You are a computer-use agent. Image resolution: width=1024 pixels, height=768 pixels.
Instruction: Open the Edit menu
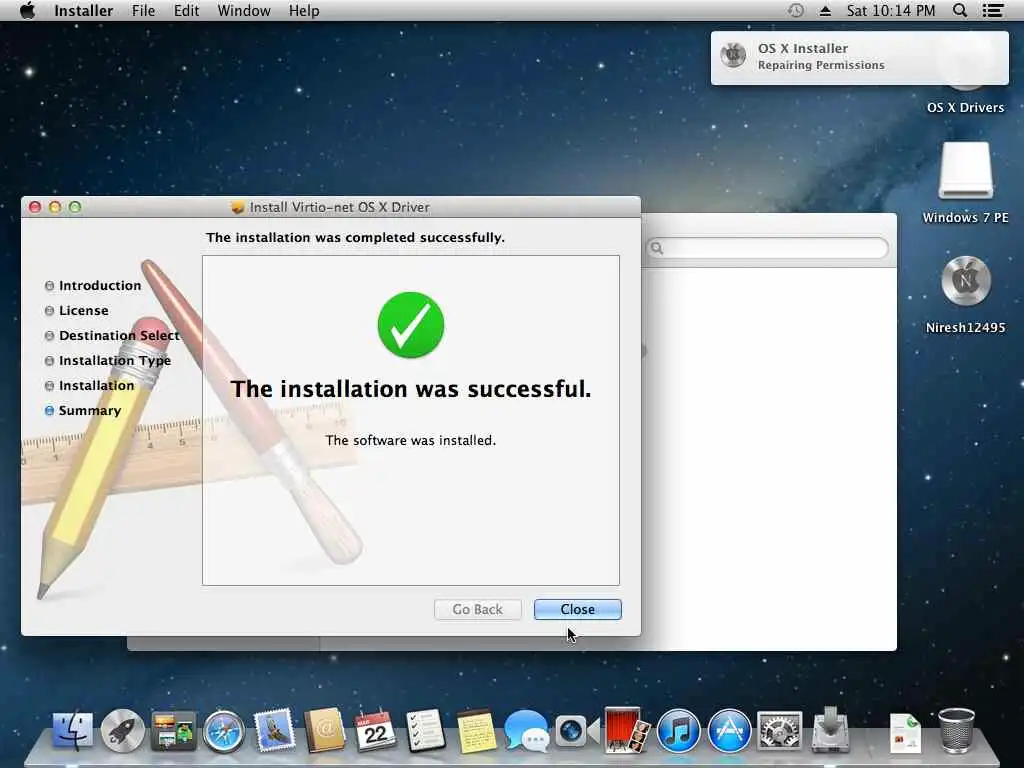pyautogui.click(x=186, y=10)
